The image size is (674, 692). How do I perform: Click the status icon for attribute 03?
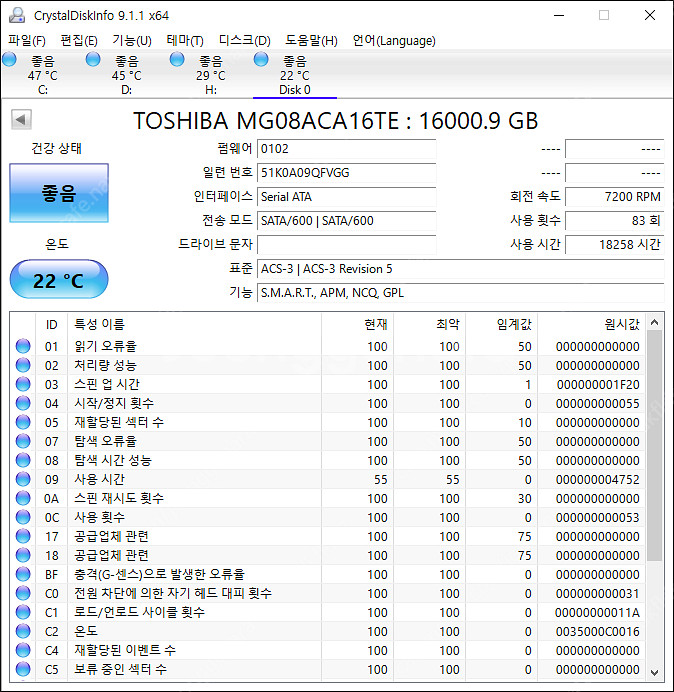(23, 384)
